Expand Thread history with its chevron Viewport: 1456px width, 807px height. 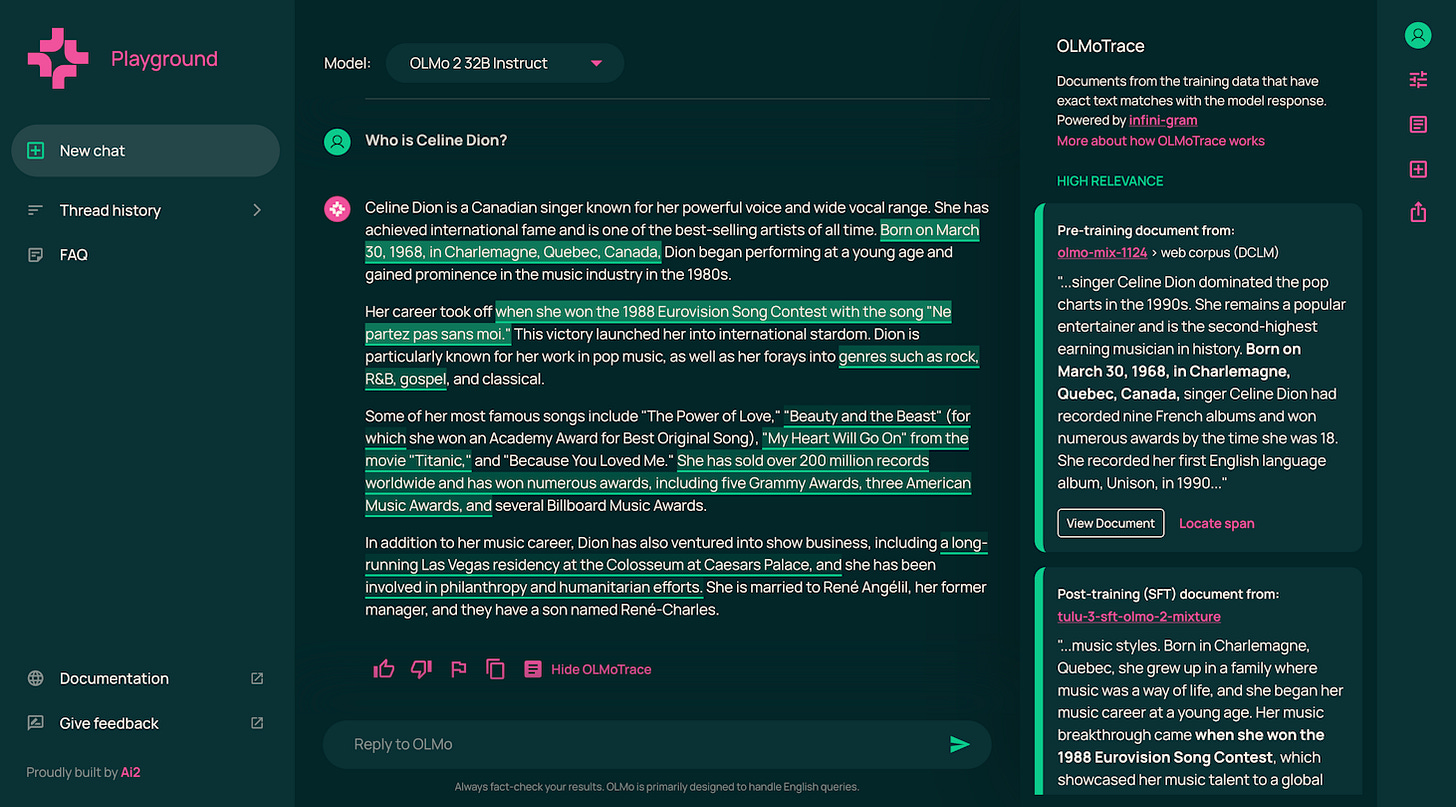pyautogui.click(x=256, y=210)
